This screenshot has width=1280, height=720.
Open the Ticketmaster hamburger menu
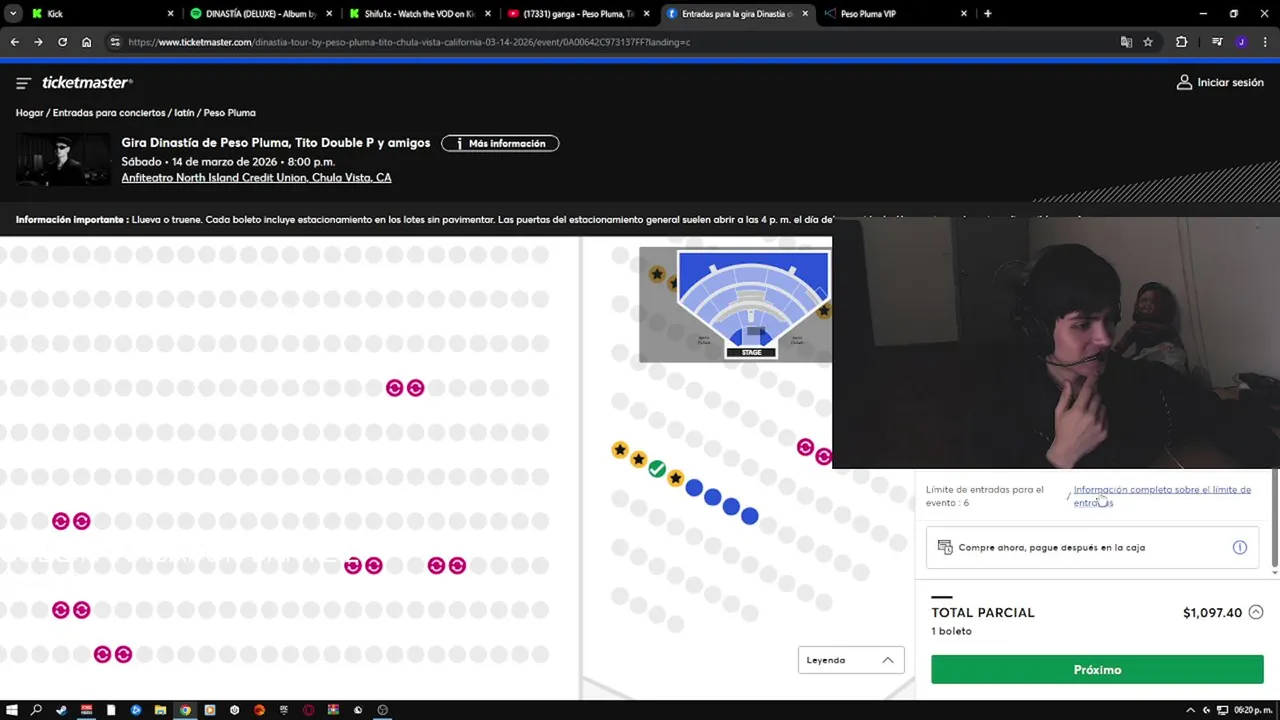tap(24, 83)
